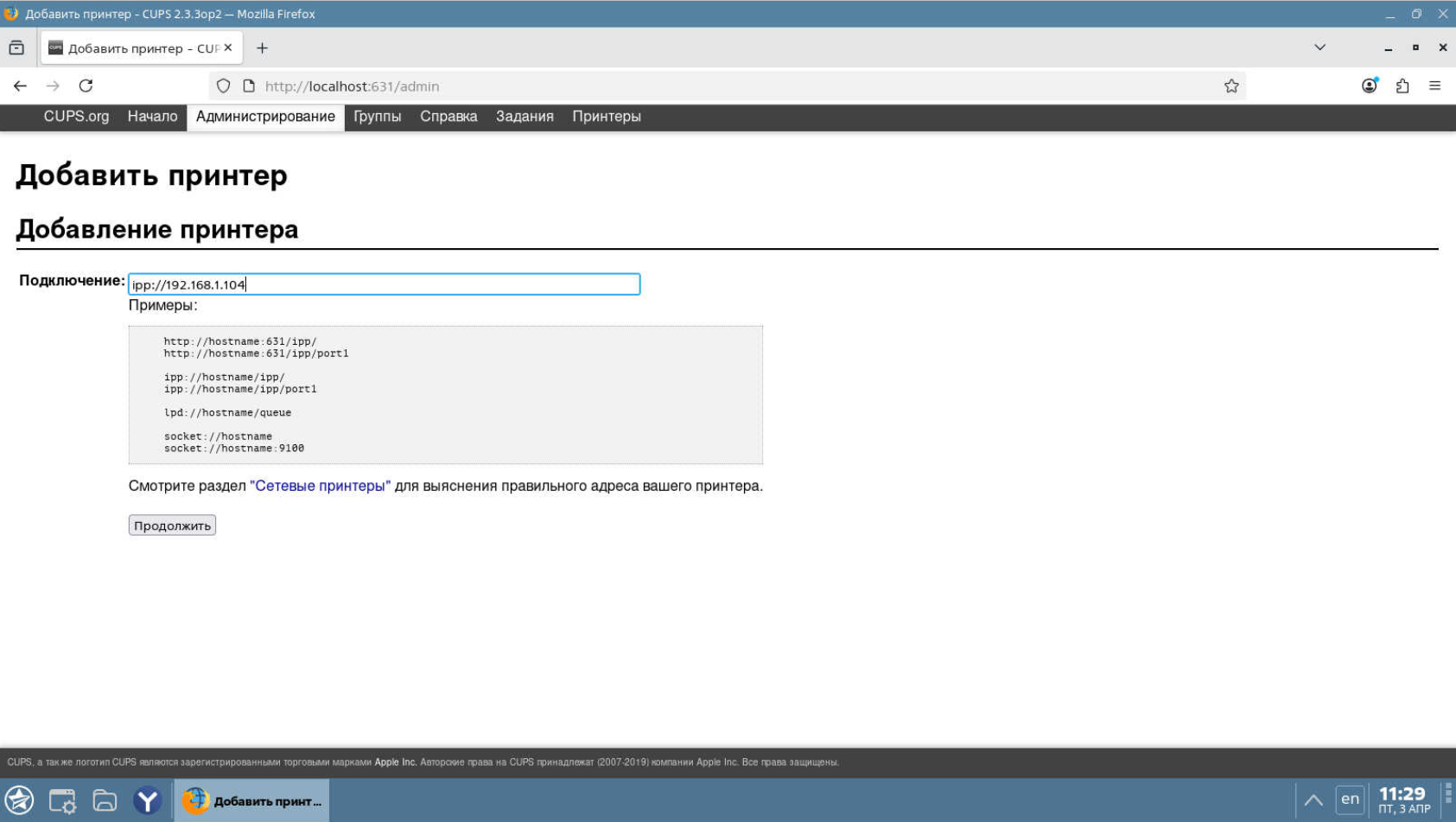
Task: Follow the "Сетевые принтеры" link
Action: tap(320, 486)
